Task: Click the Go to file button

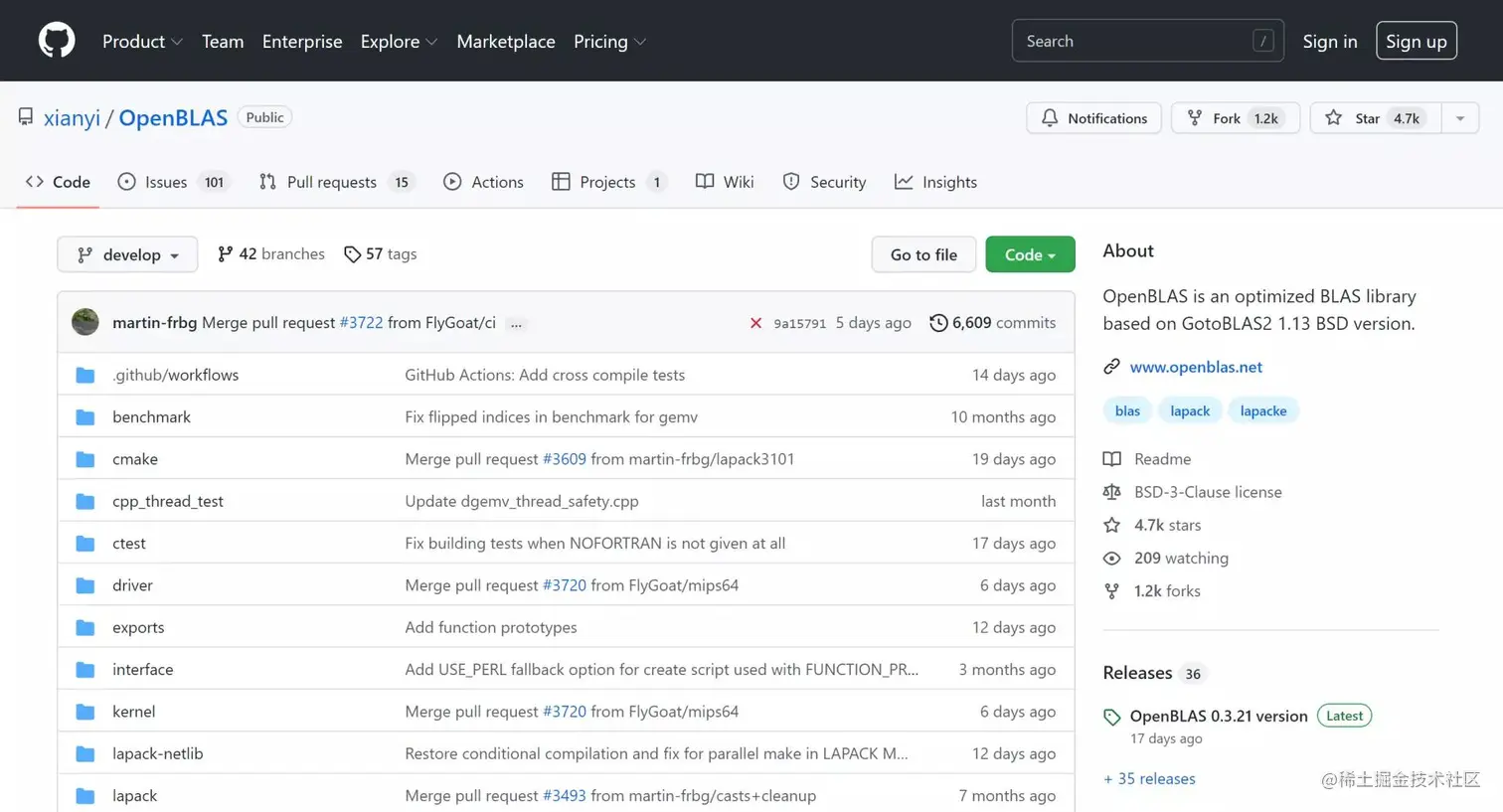Action: click(923, 254)
